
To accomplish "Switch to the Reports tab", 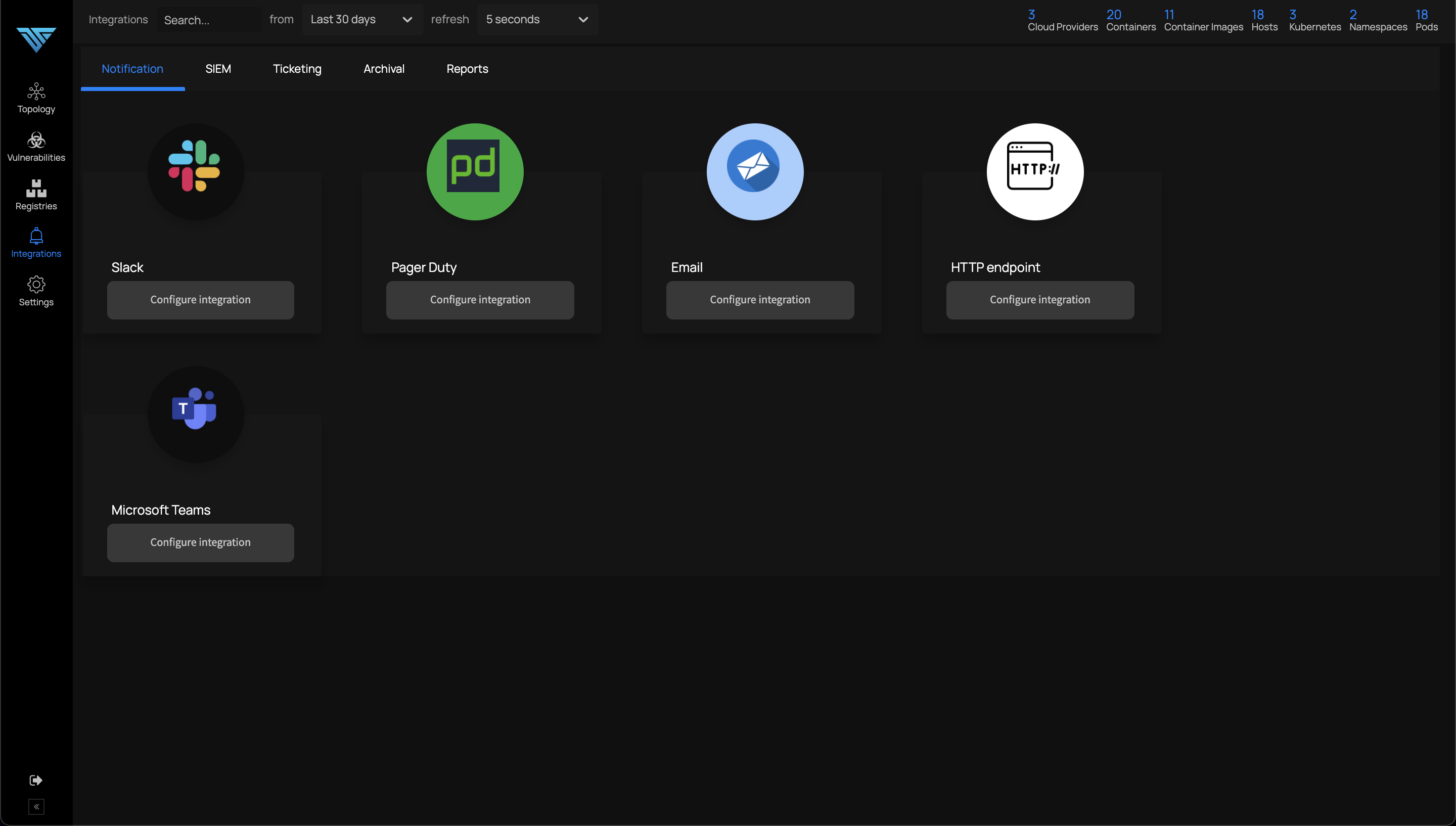I will (467, 69).
